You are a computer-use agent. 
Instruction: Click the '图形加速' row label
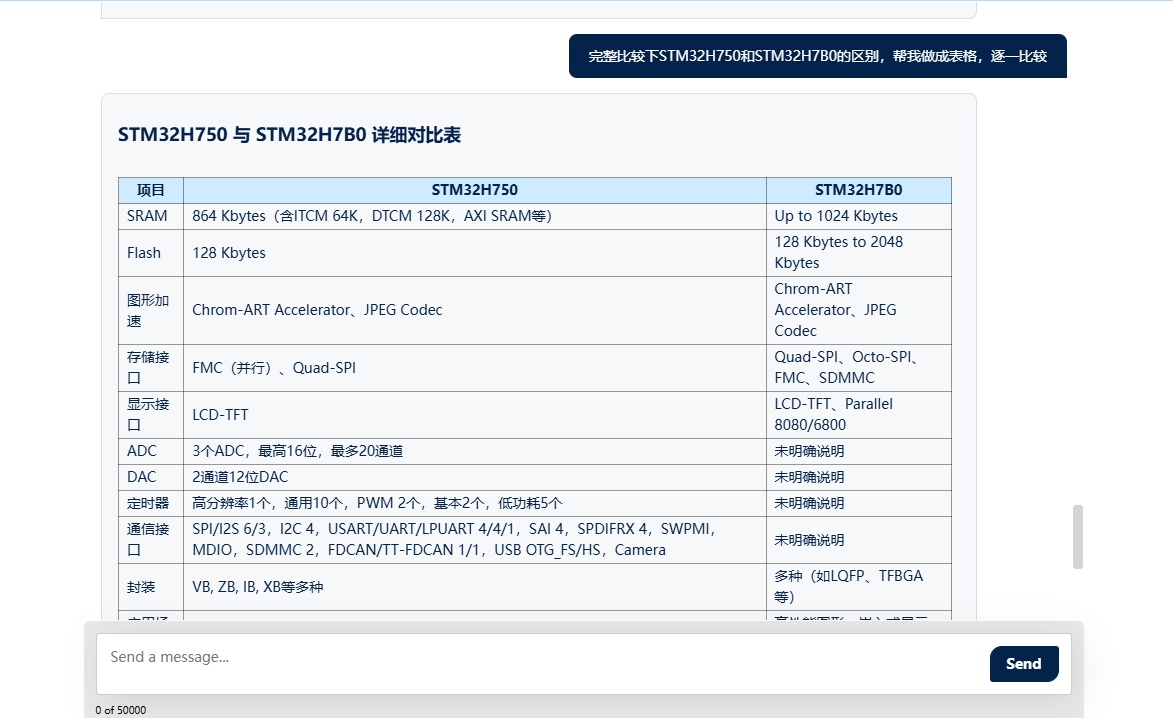coord(148,310)
